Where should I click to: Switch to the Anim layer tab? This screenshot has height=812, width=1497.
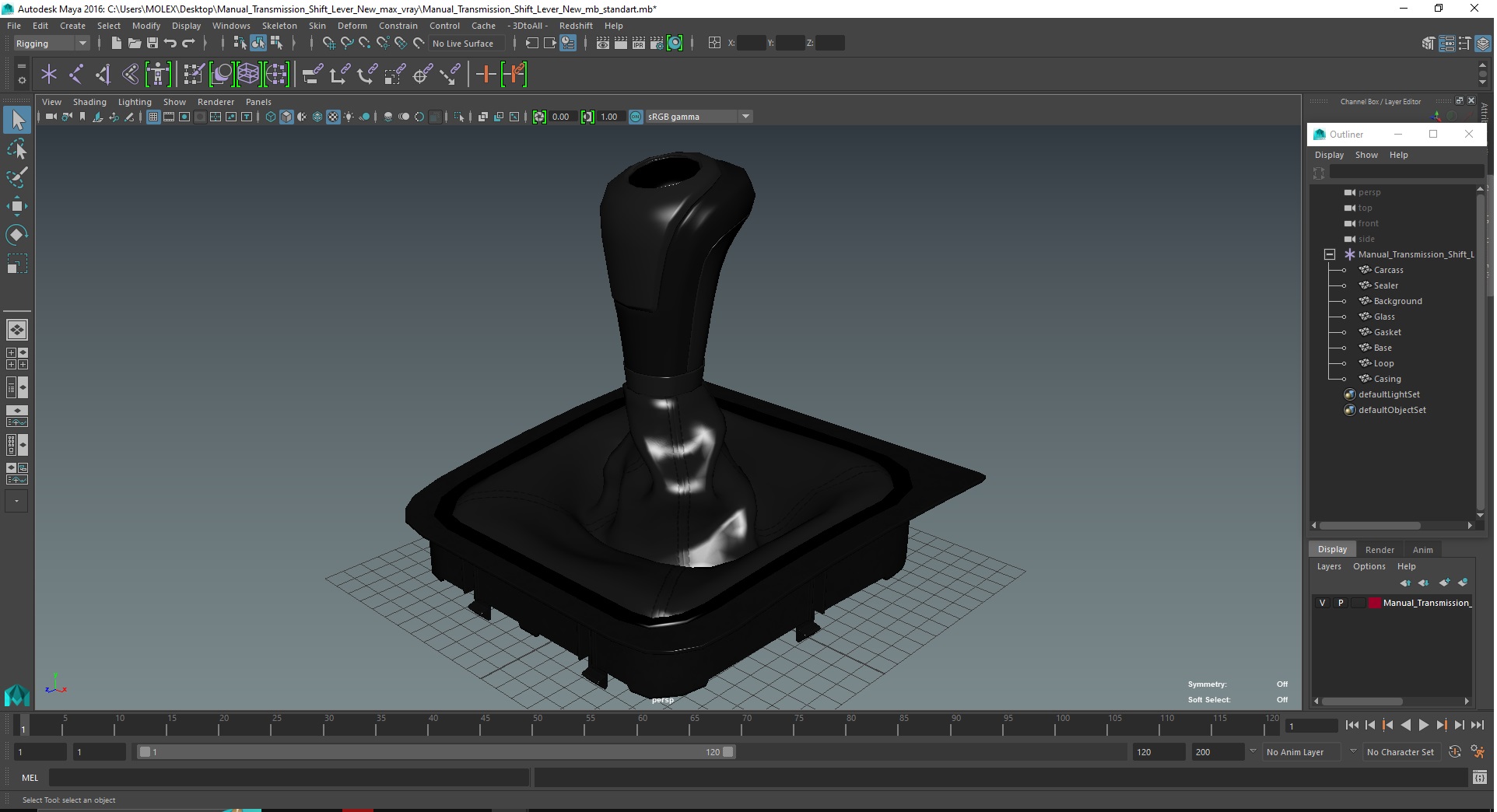coord(1423,550)
